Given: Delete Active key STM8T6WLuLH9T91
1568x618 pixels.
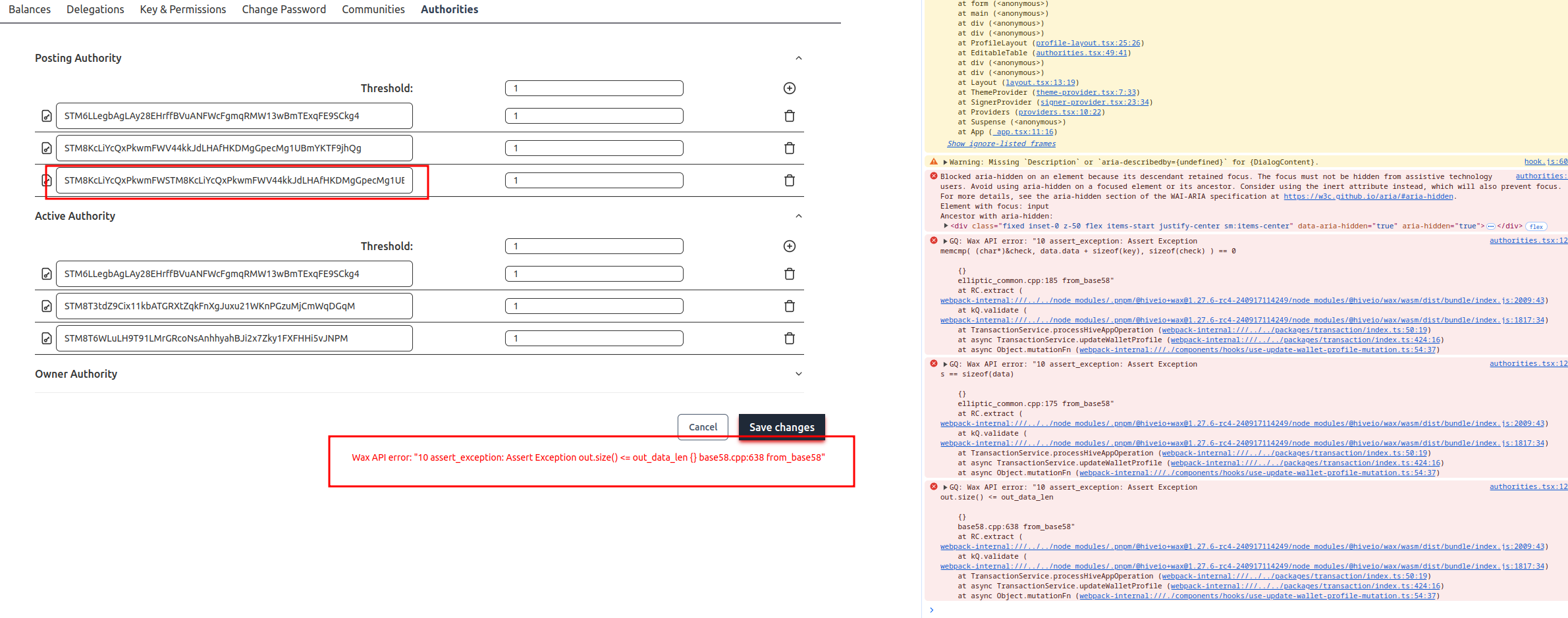Looking at the screenshot, I should point(789,338).
